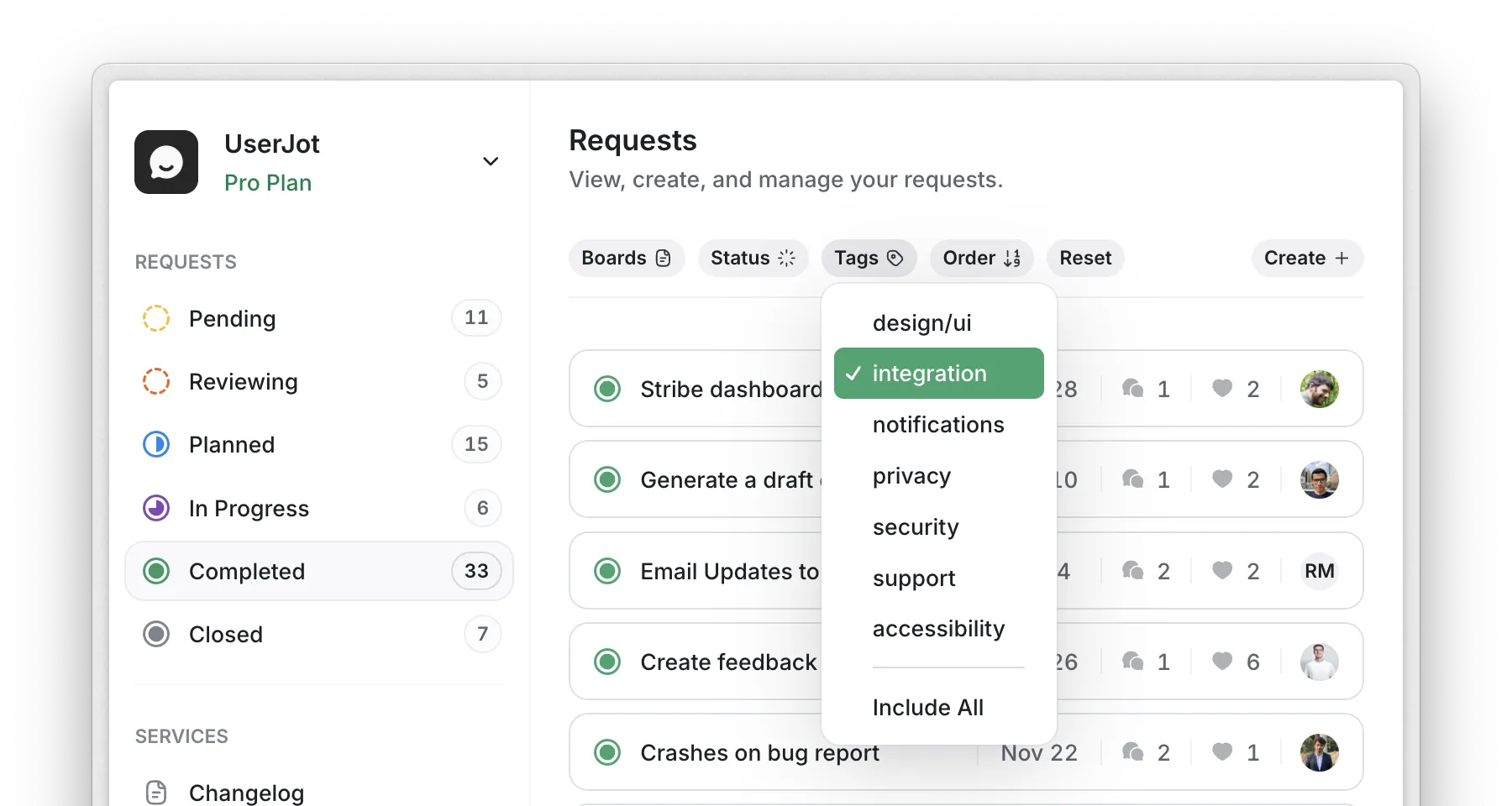
Task: Click the Pending dashed circle icon
Action: click(156, 318)
